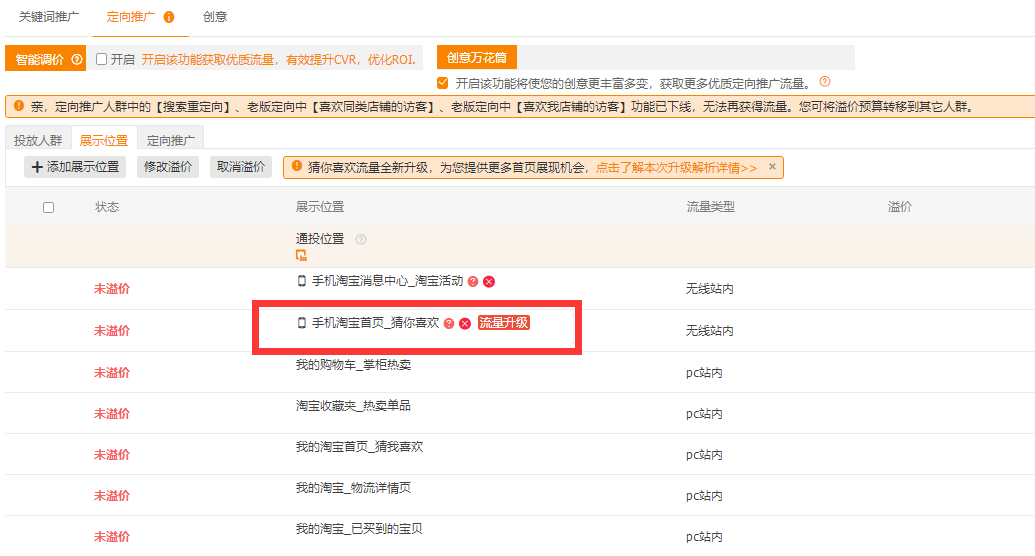This screenshot has width=1035, height=556.
Task: Click help icon for 手机淘宝首页_猜你喜欢
Action: (x=449, y=323)
